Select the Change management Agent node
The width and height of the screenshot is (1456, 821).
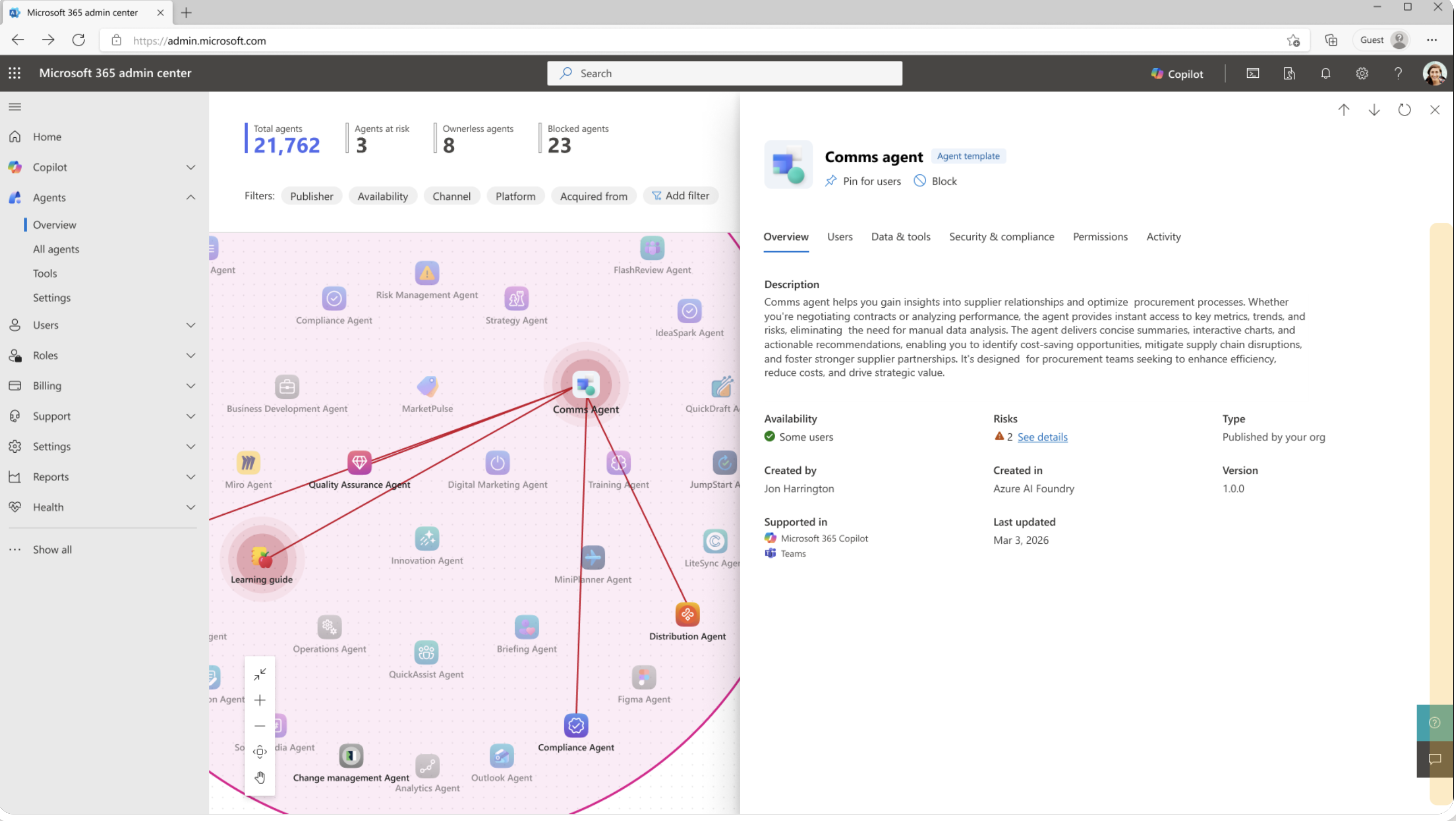pyautogui.click(x=351, y=756)
